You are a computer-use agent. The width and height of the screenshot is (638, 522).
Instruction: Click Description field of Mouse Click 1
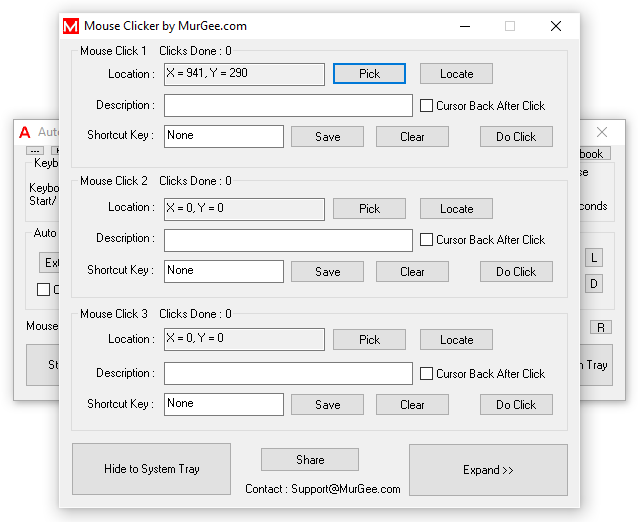pyautogui.click(x=288, y=106)
